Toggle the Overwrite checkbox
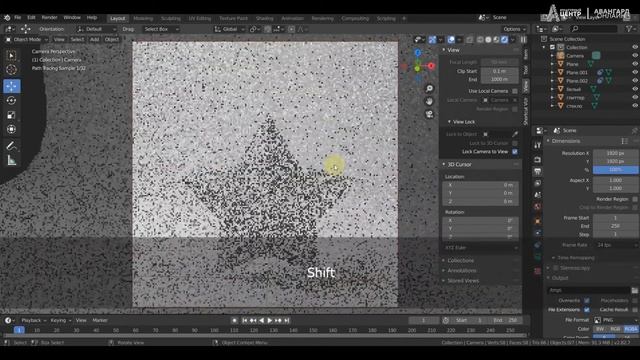The image size is (640, 360). point(587,300)
